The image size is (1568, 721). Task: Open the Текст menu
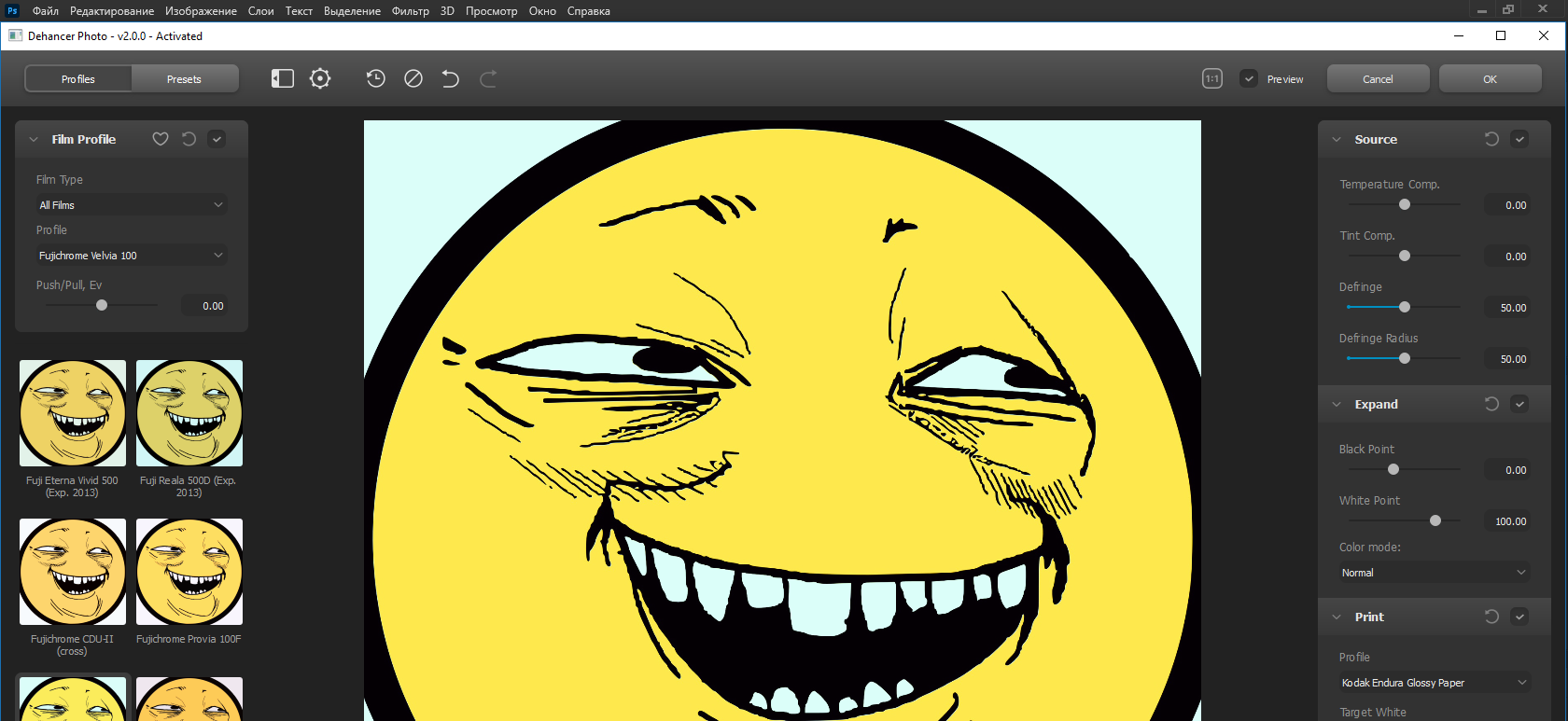[x=299, y=11]
